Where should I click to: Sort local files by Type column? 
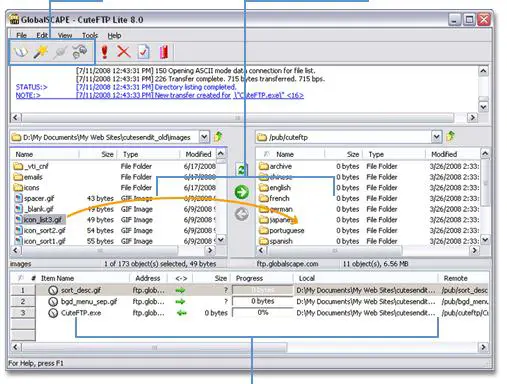149,154
